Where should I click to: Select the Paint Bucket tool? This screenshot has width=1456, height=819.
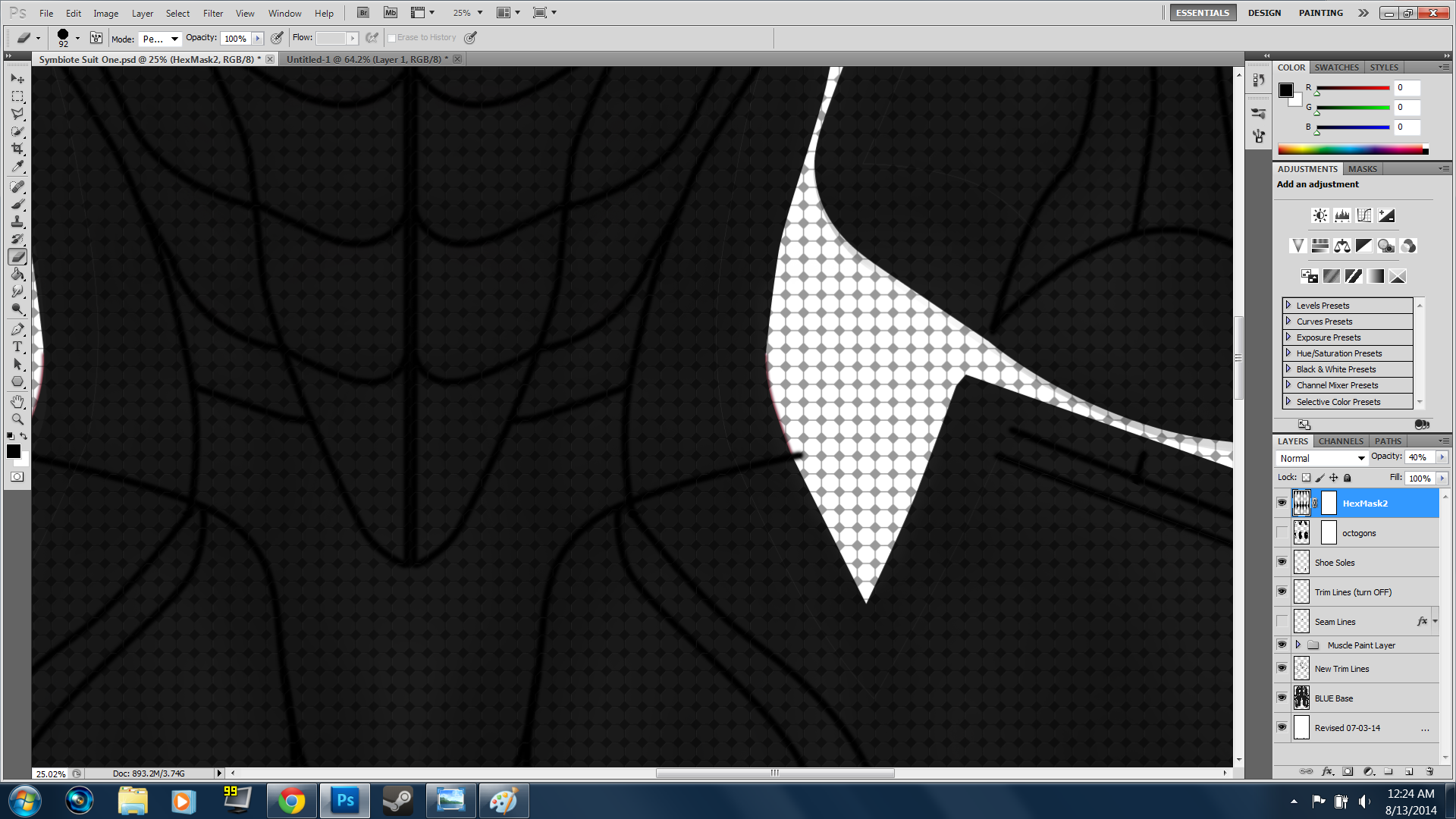(17, 274)
